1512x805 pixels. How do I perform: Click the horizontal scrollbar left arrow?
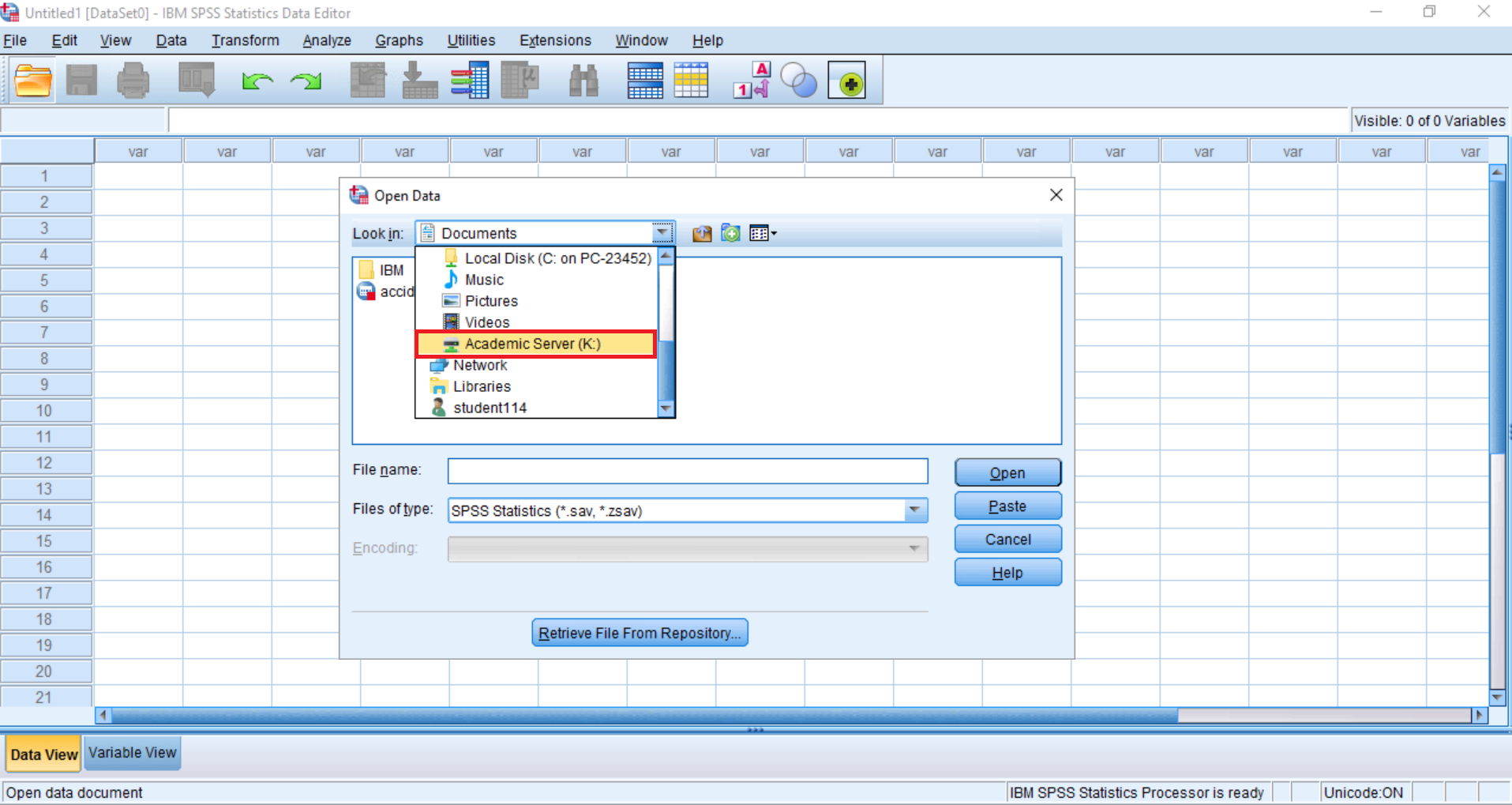coord(103,715)
